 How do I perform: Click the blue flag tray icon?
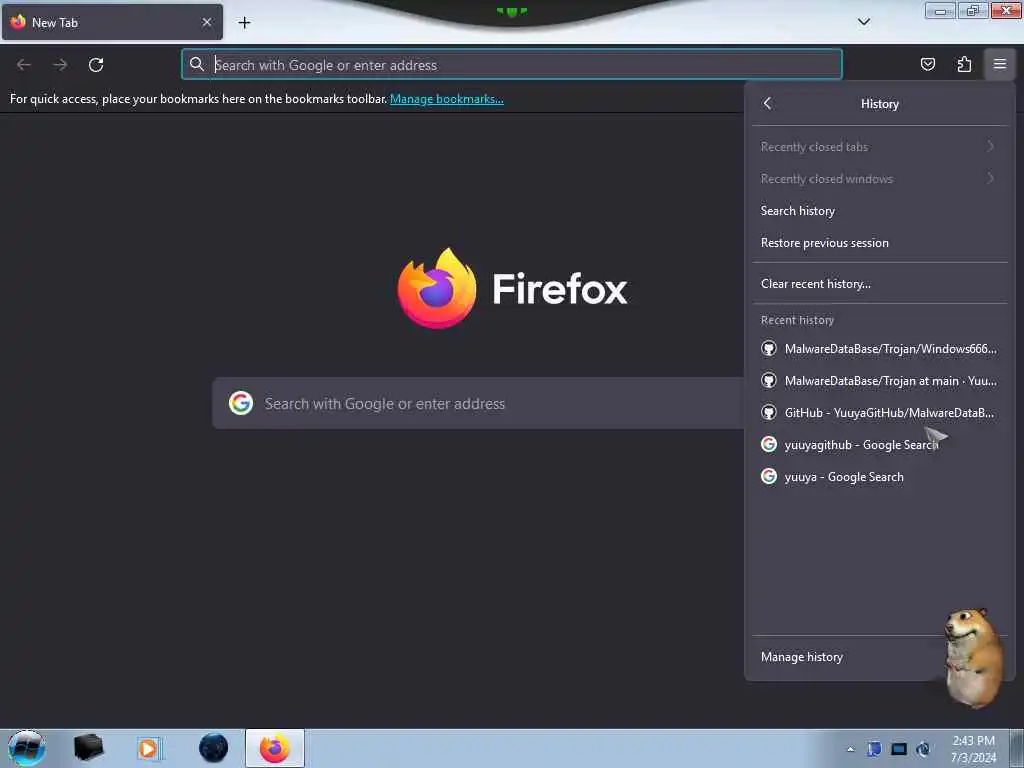(x=874, y=749)
